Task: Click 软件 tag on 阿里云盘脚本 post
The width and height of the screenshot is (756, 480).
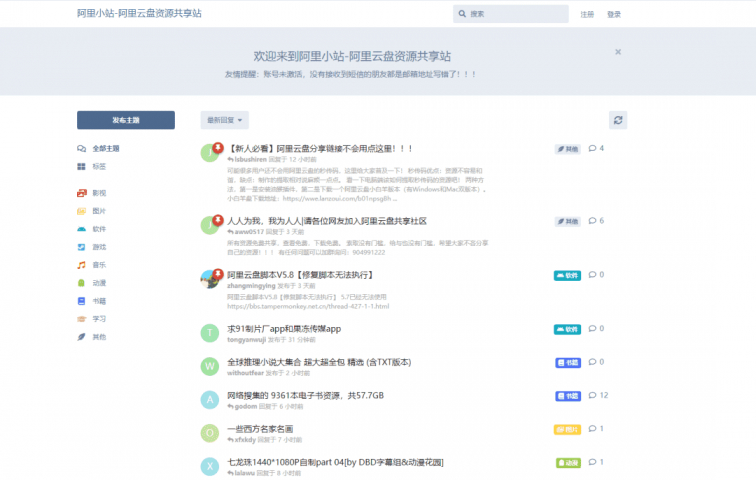Action: [567, 275]
